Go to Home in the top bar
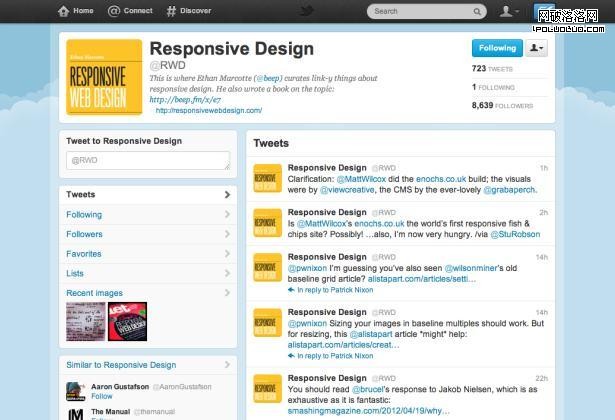This screenshot has width=615, height=420. click(76, 11)
